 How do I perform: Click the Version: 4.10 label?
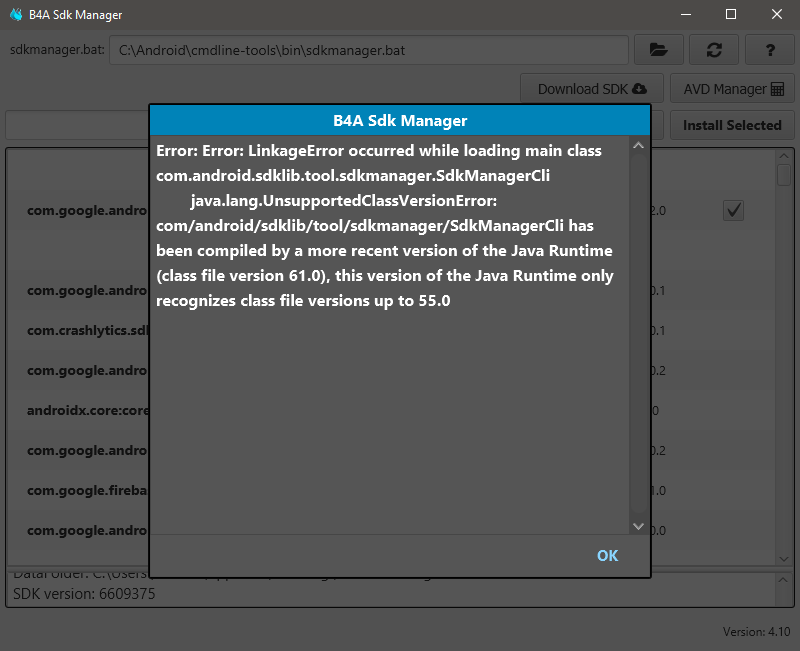click(757, 632)
